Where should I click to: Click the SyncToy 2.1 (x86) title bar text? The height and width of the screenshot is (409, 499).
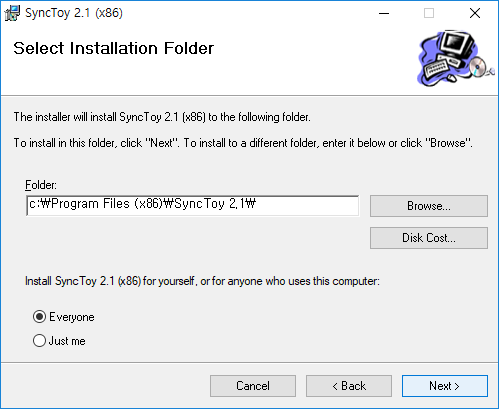(x=74, y=13)
